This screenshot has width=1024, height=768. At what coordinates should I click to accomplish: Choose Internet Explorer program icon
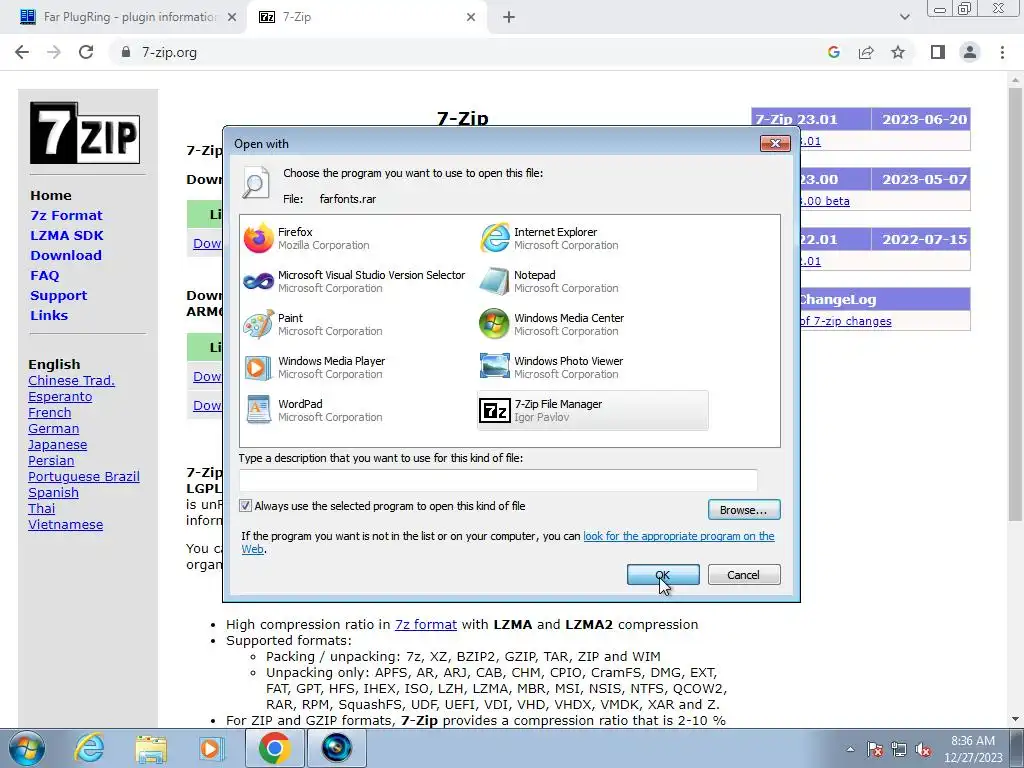(494, 238)
